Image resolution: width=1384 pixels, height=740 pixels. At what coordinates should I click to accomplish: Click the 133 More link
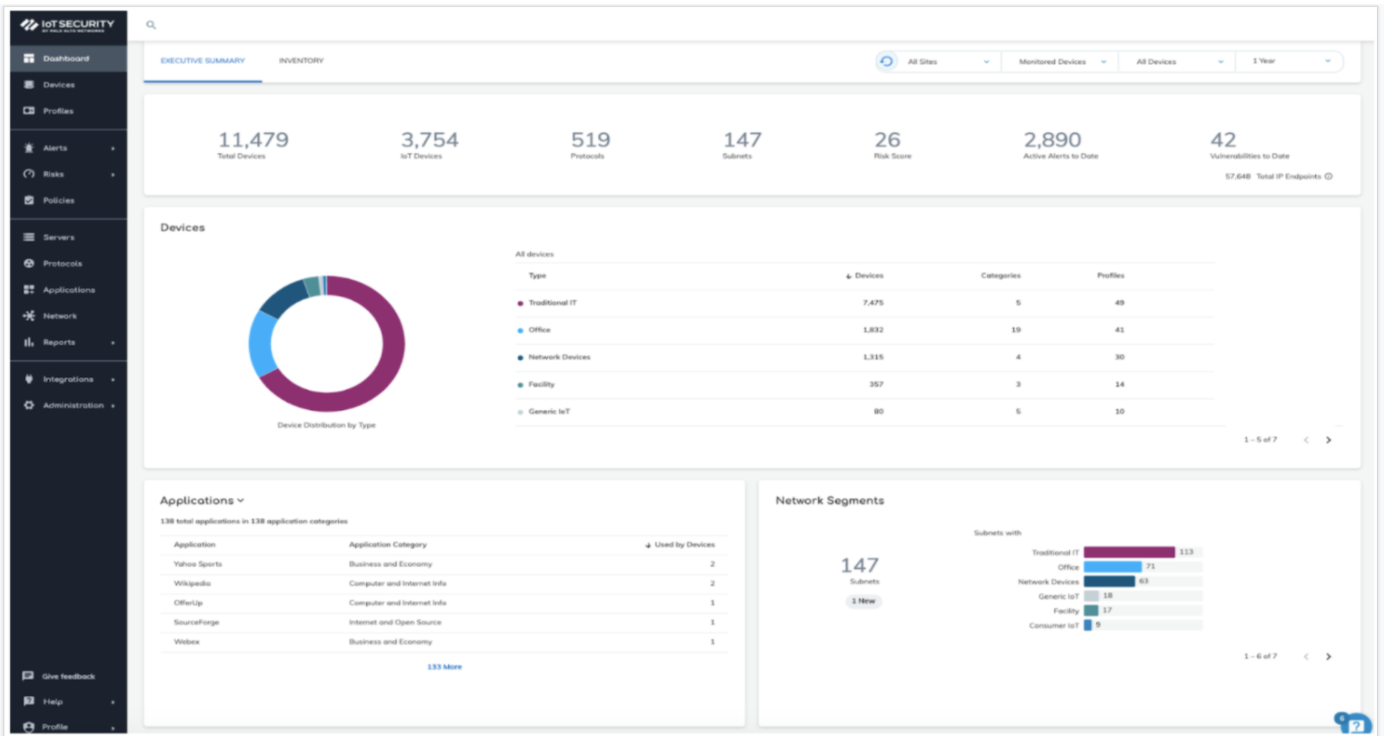(x=444, y=666)
